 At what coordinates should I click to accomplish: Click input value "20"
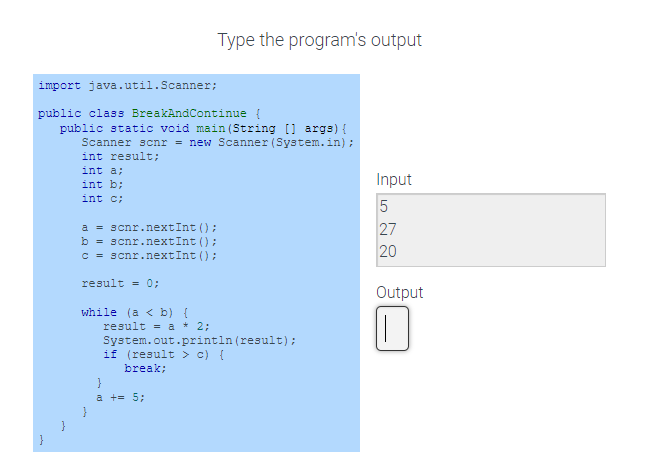point(388,251)
